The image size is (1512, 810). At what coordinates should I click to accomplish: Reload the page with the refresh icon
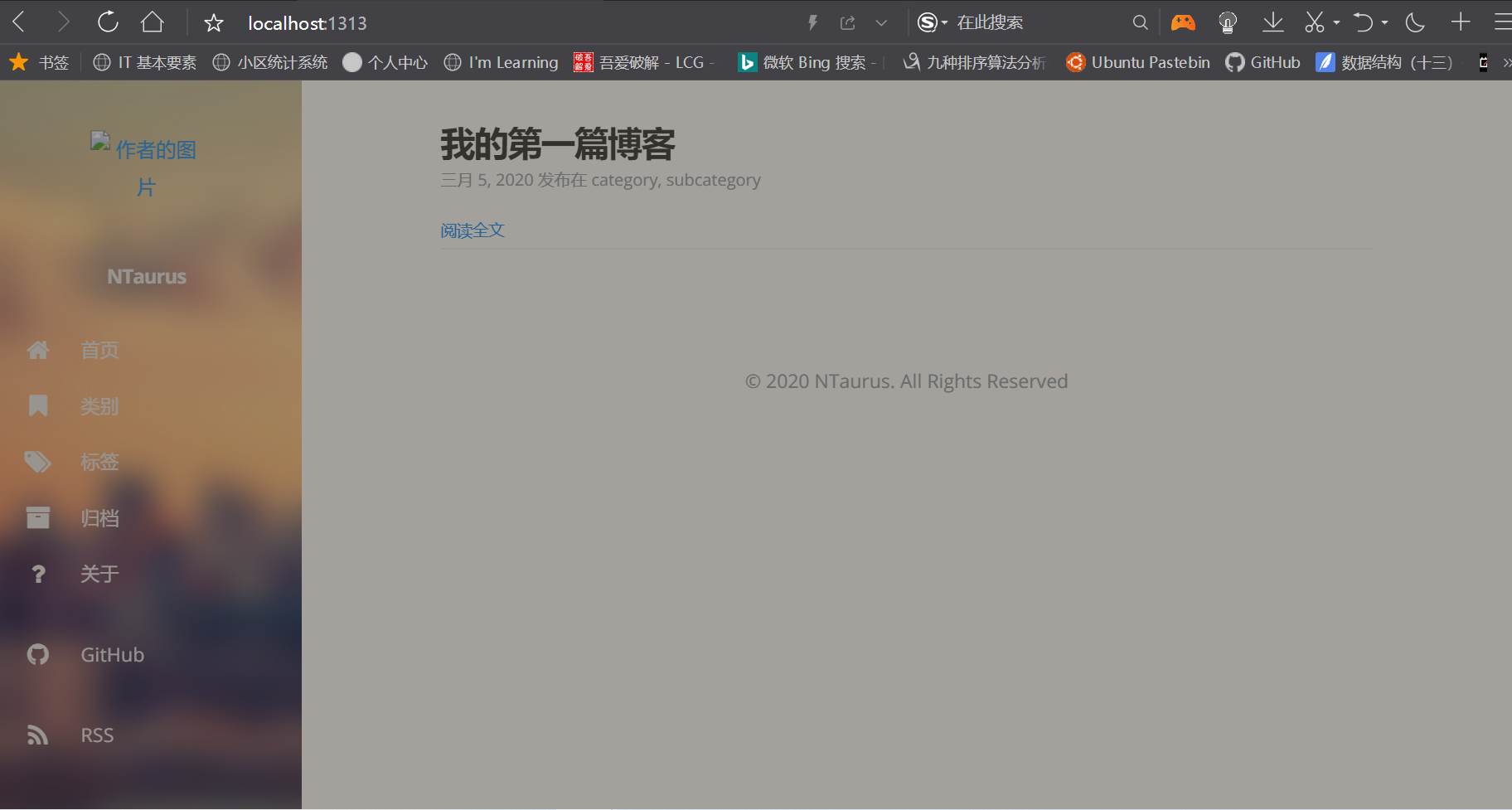coord(108,22)
